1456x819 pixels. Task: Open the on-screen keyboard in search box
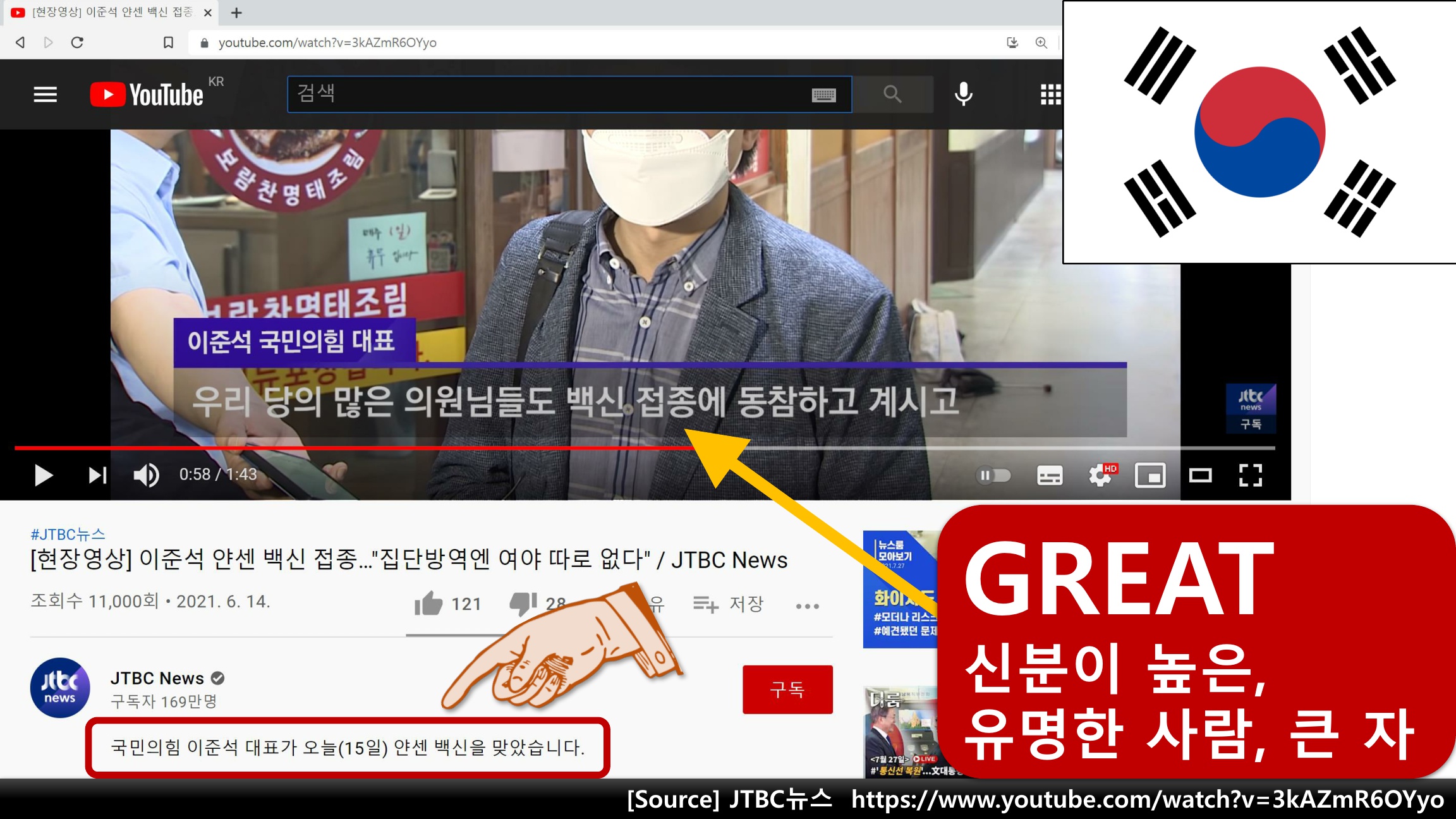823,95
